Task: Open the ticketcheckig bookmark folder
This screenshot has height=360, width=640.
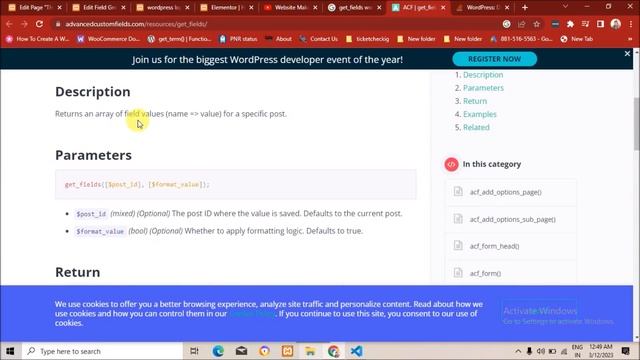Action: coord(367,39)
